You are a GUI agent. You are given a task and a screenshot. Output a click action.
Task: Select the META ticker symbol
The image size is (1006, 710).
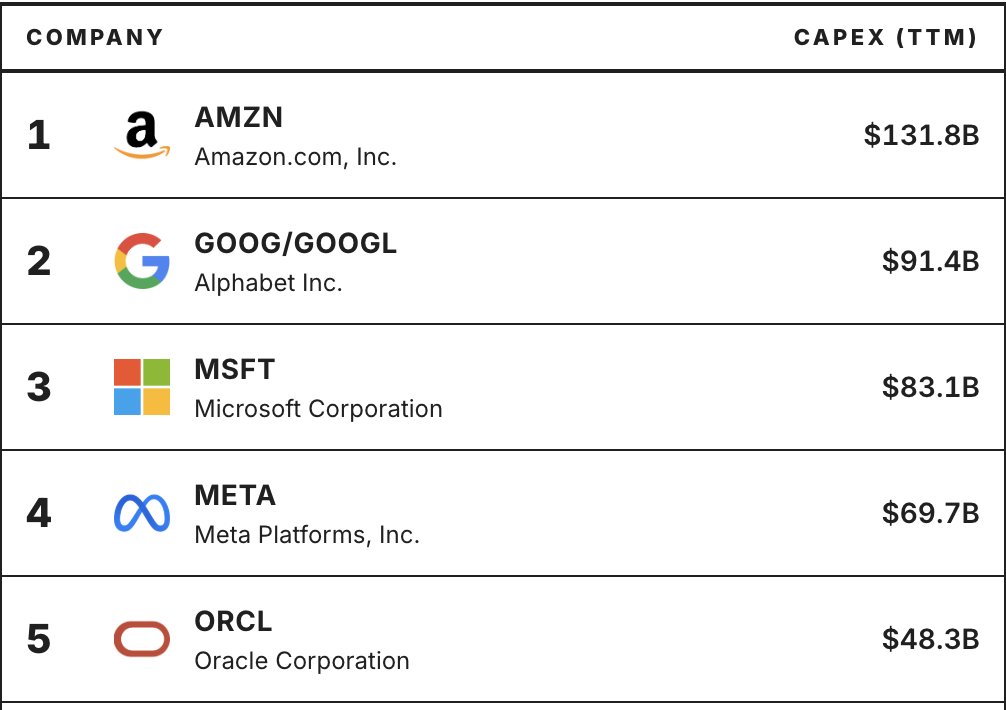click(235, 496)
